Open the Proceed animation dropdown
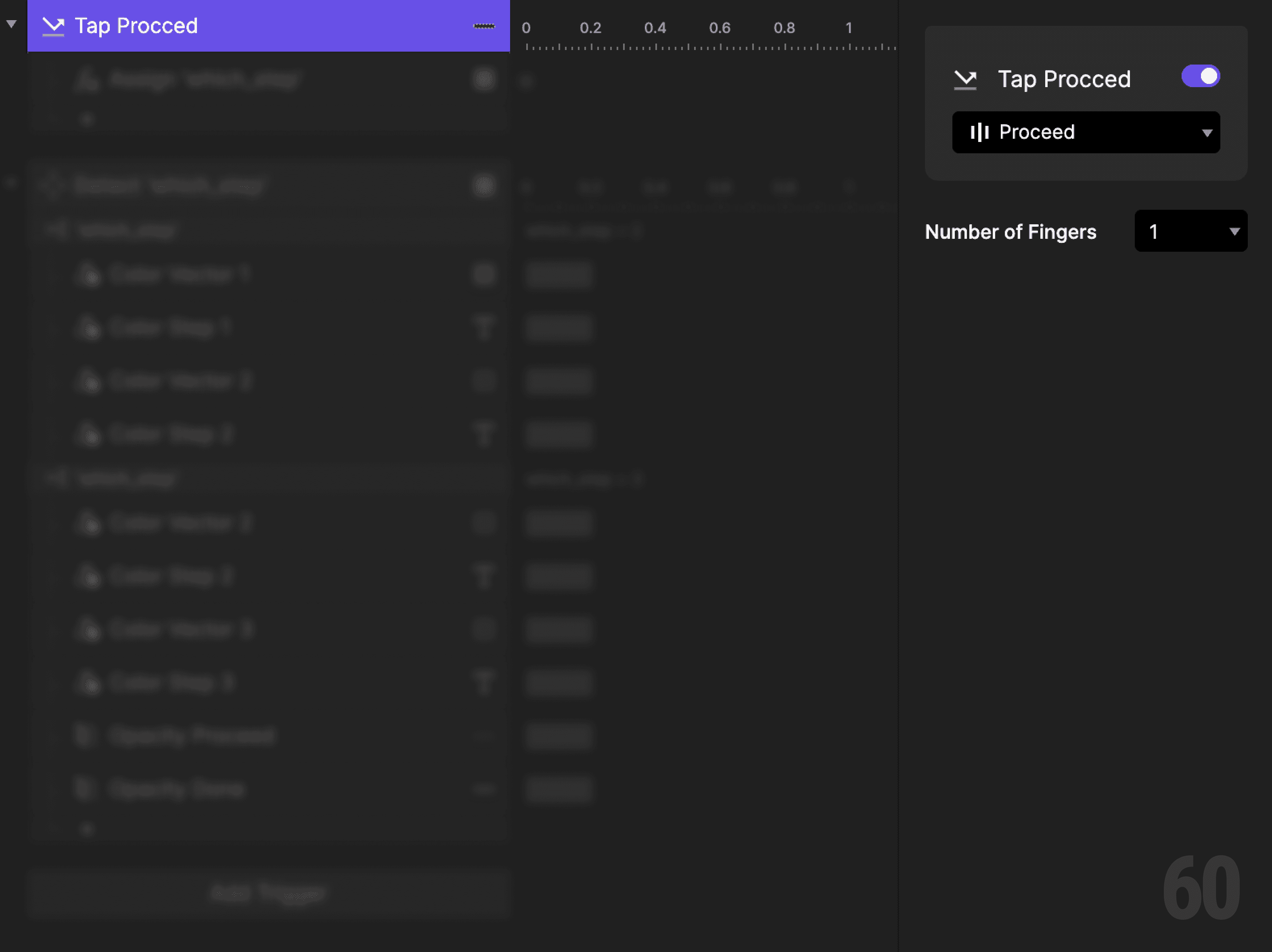 pyautogui.click(x=1086, y=132)
